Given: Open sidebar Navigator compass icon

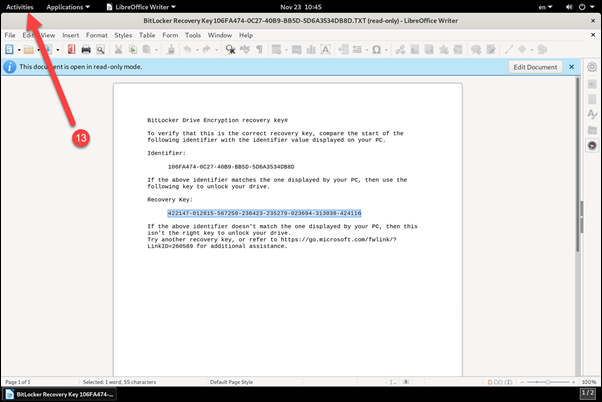Looking at the screenshot, I should [x=592, y=146].
